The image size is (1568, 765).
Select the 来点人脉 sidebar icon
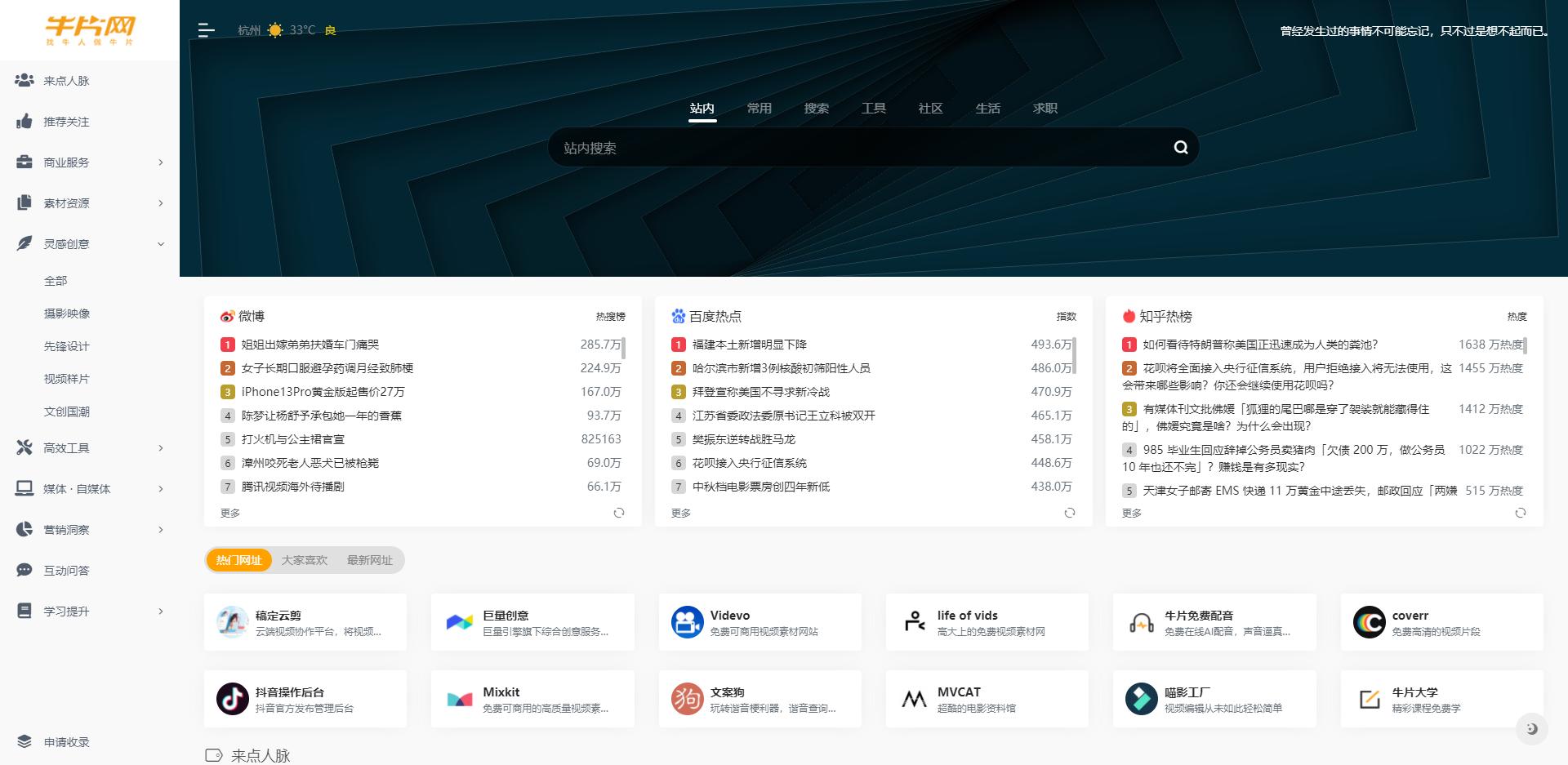pyautogui.click(x=24, y=80)
